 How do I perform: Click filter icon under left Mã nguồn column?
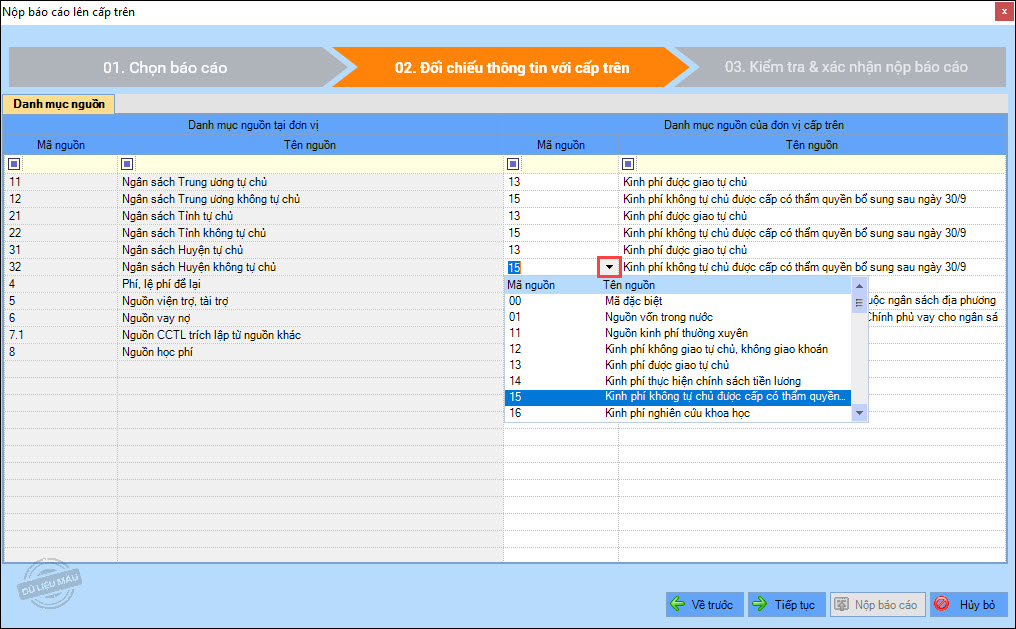point(14,164)
